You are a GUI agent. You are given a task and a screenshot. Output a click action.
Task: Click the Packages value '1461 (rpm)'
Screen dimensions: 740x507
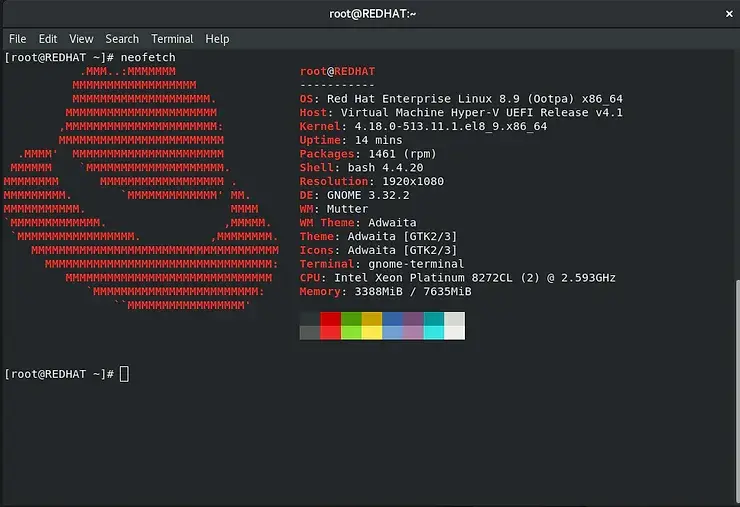[x=403, y=154]
